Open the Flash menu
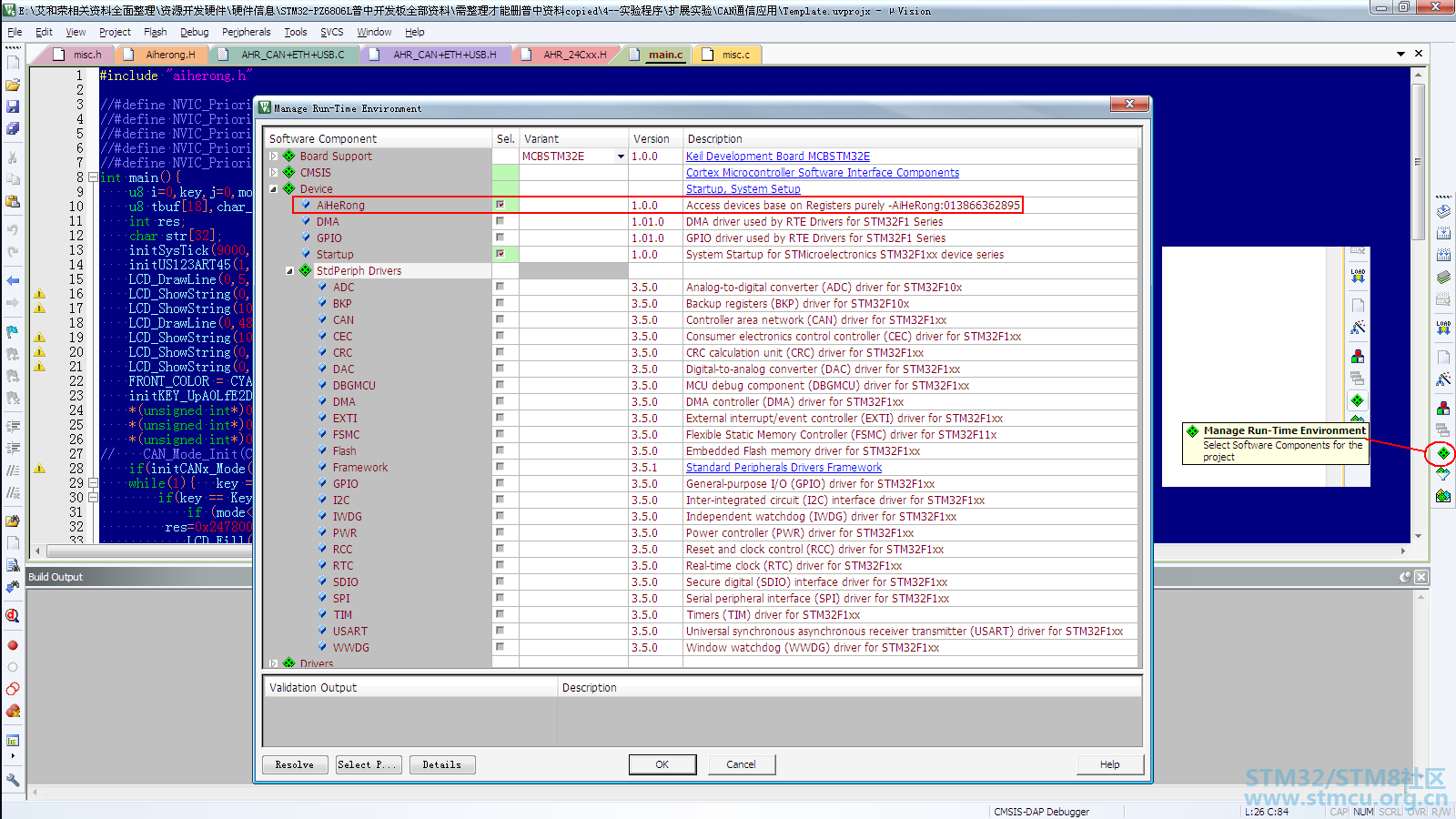1456x819 pixels. [156, 32]
